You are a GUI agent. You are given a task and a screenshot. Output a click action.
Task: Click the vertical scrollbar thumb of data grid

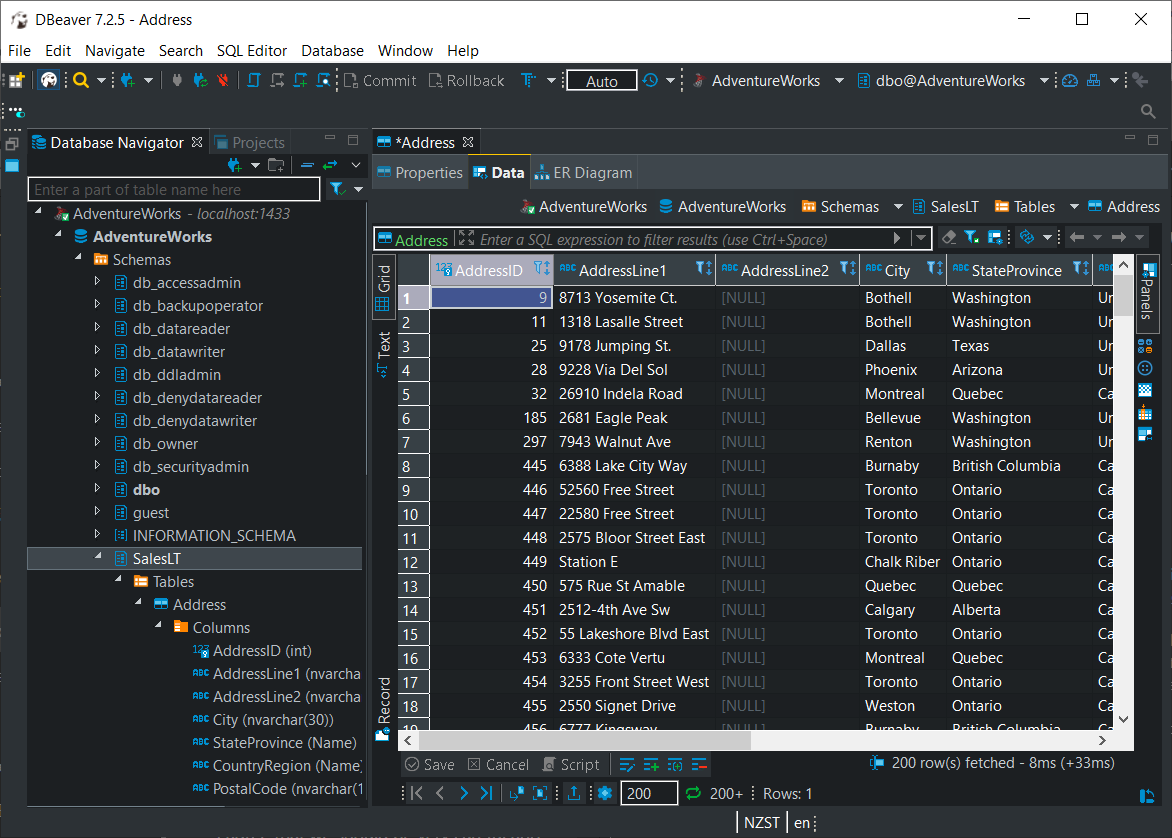[x=1123, y=296]
